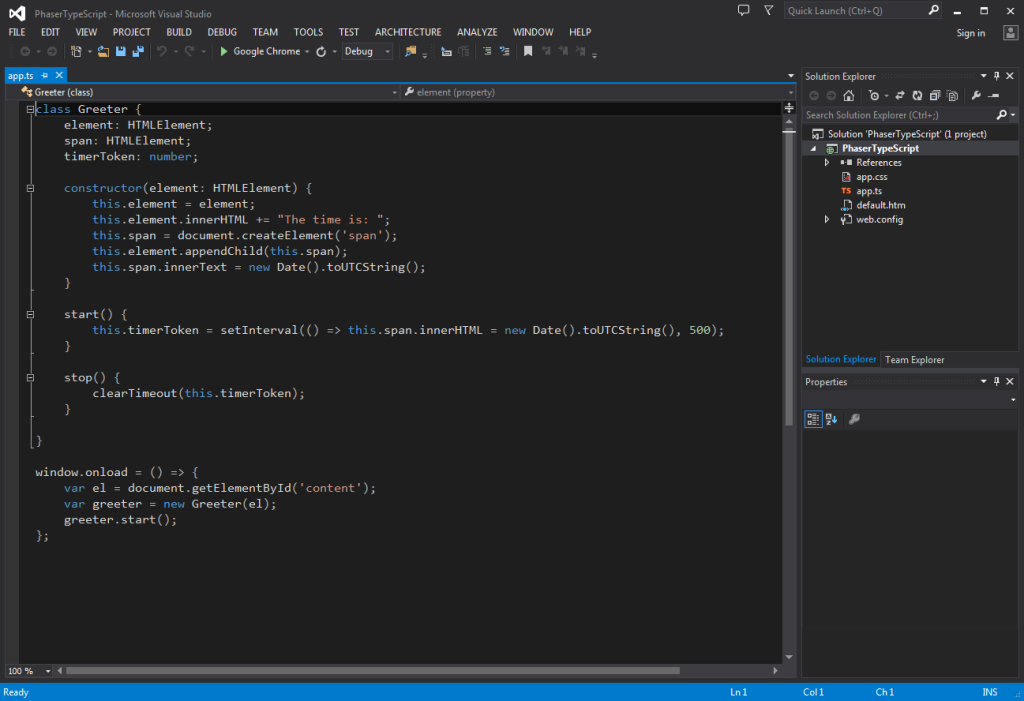Image resolution: width=1024 pixels, height=701 pixels.
Task: Click the Sign in link
Action: (x=970, y=33)
